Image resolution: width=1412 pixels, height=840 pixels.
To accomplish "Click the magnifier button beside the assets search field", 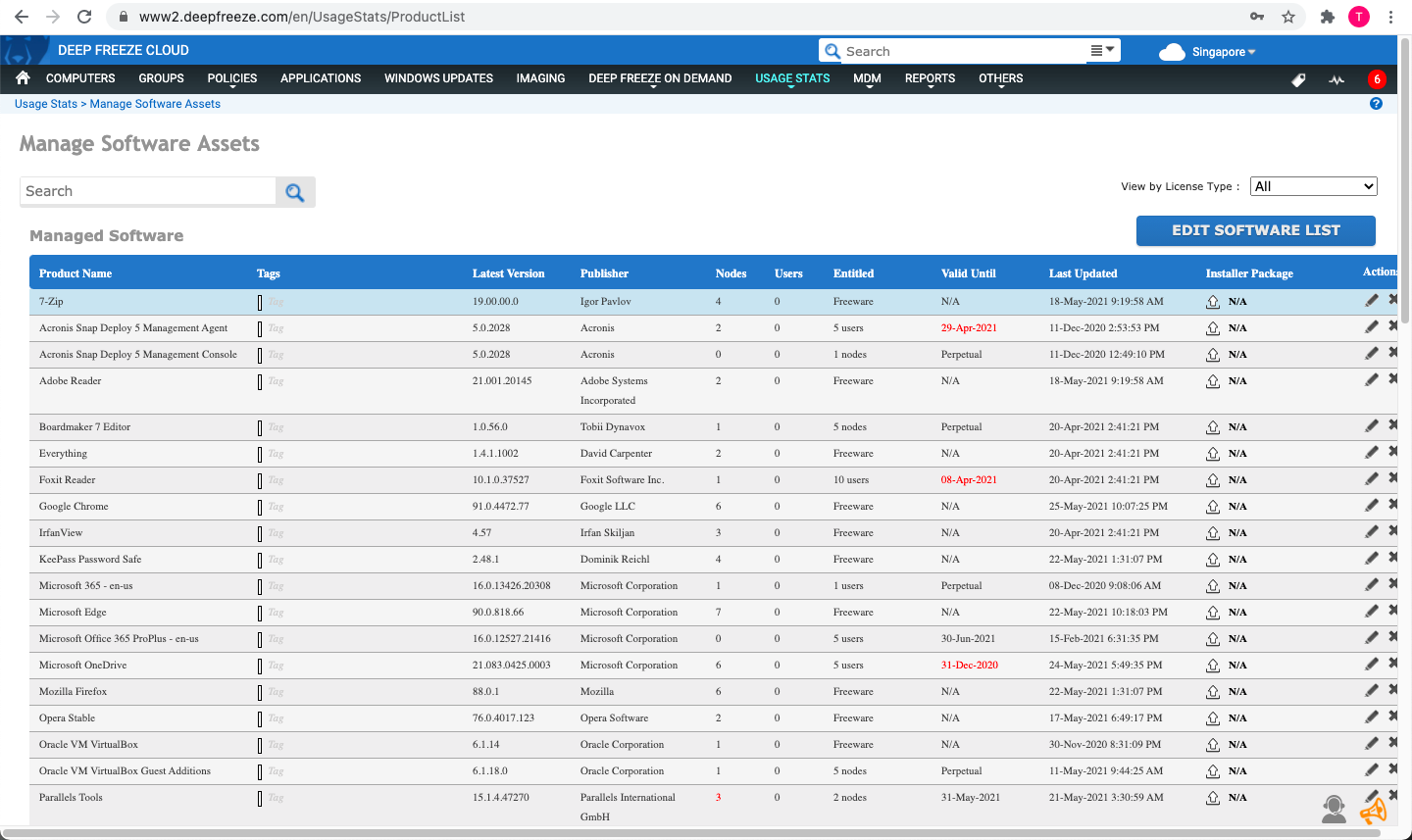I will pos(295,192).
